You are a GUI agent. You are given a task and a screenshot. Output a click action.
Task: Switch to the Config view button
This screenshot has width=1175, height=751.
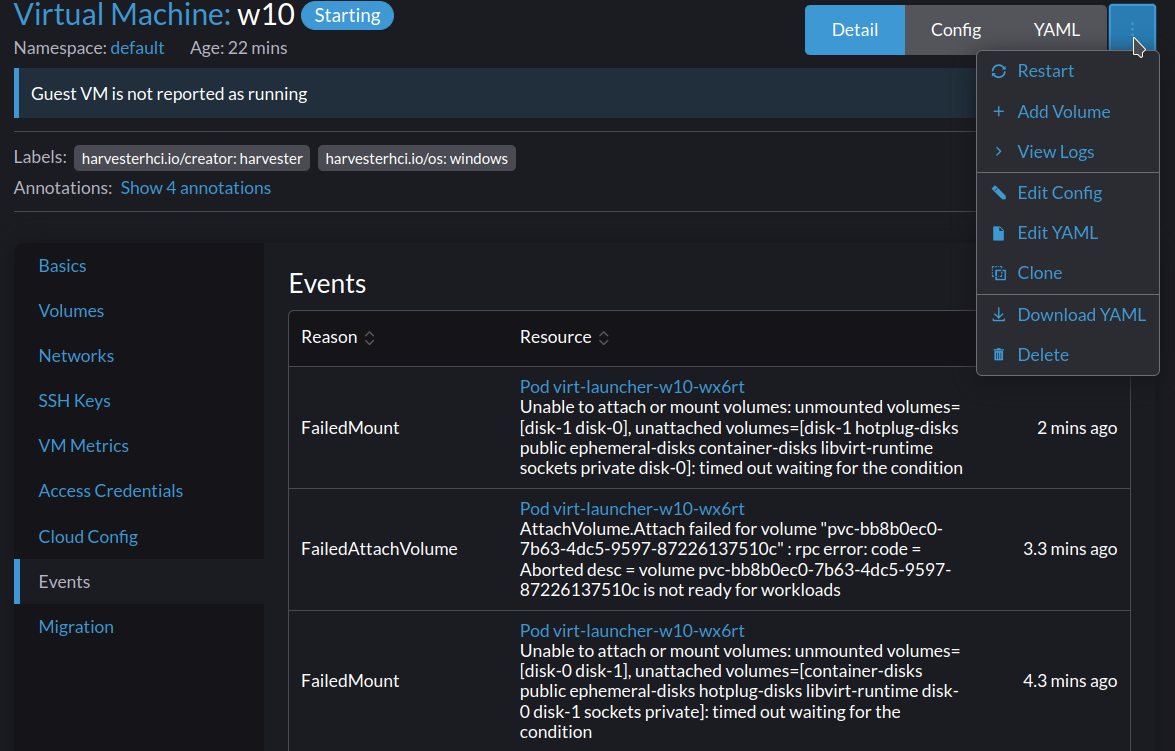pyautogui.click(x=955, y=30)
